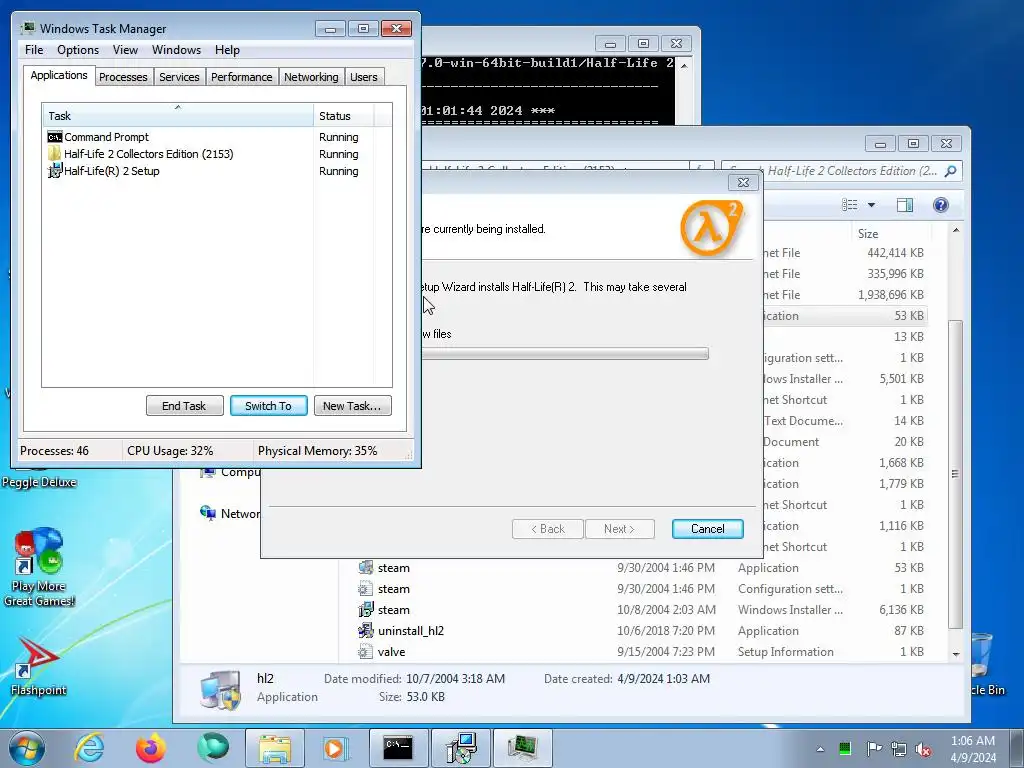Select the steam Configuration settings file icon
Image resolution: width=1024 pixels, height=768 pixels.
point(366,589)
